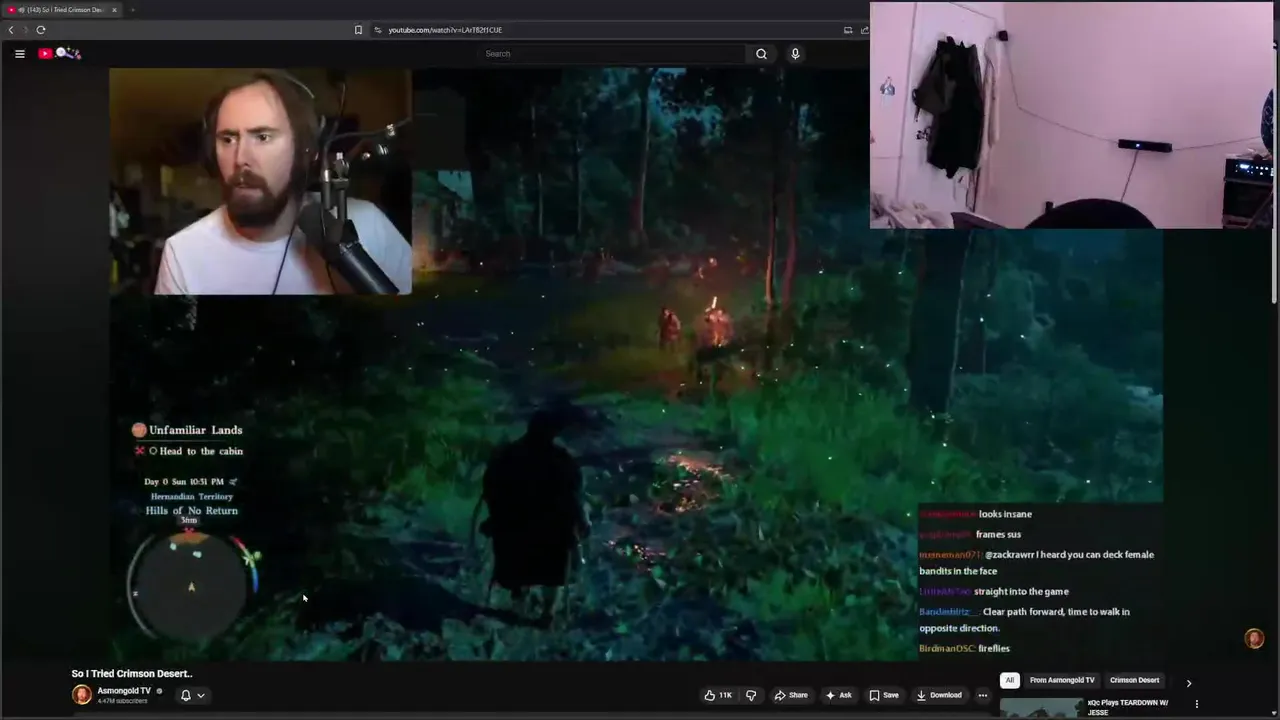
Task: Click the video title 'So I Tried Crimson Desert..'
Action: click(132, 674)
